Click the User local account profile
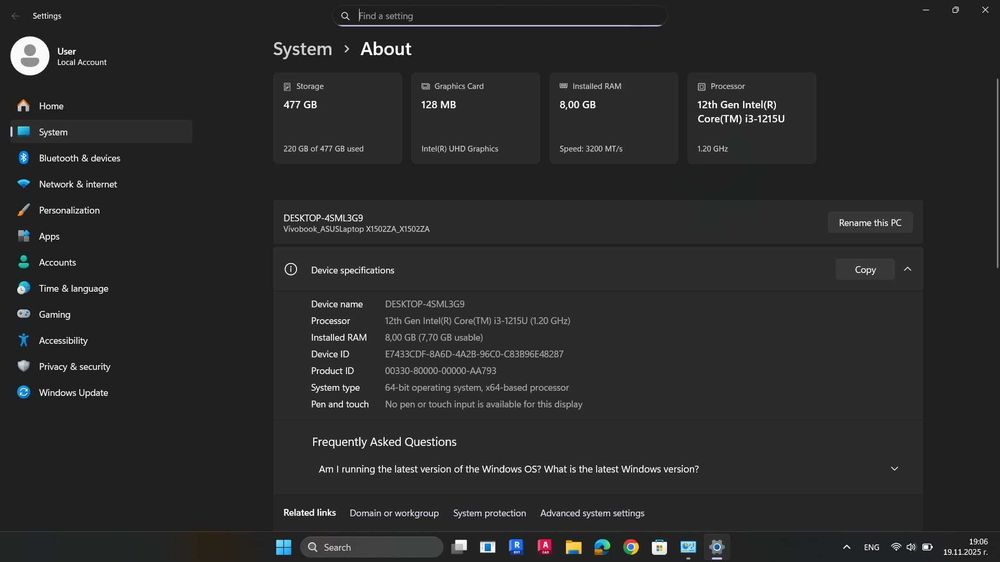Image resolution: width=1000 pixels, height=562 pixels. click(x=59, y=56)
